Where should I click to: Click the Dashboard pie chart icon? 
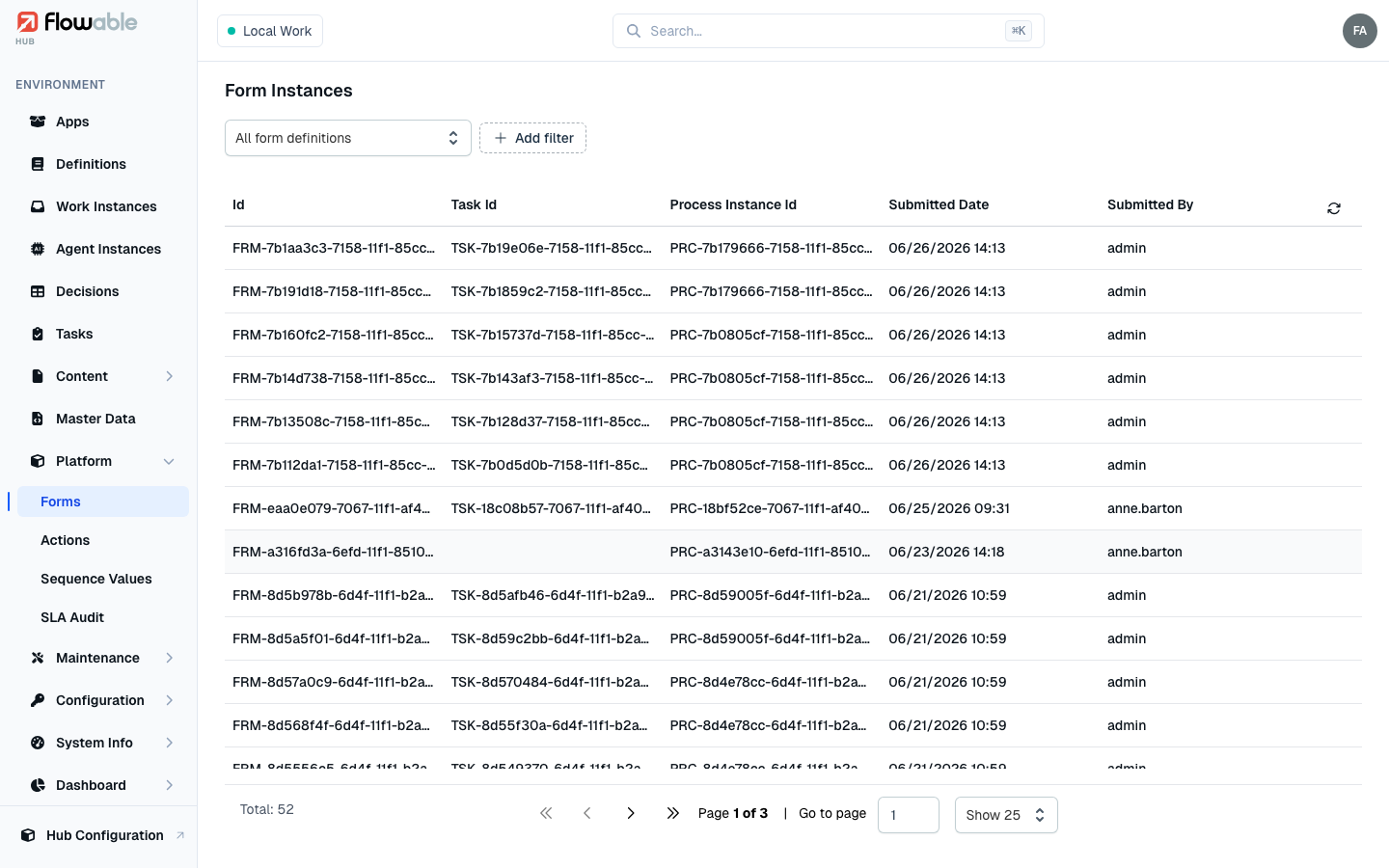coord(38,785)
